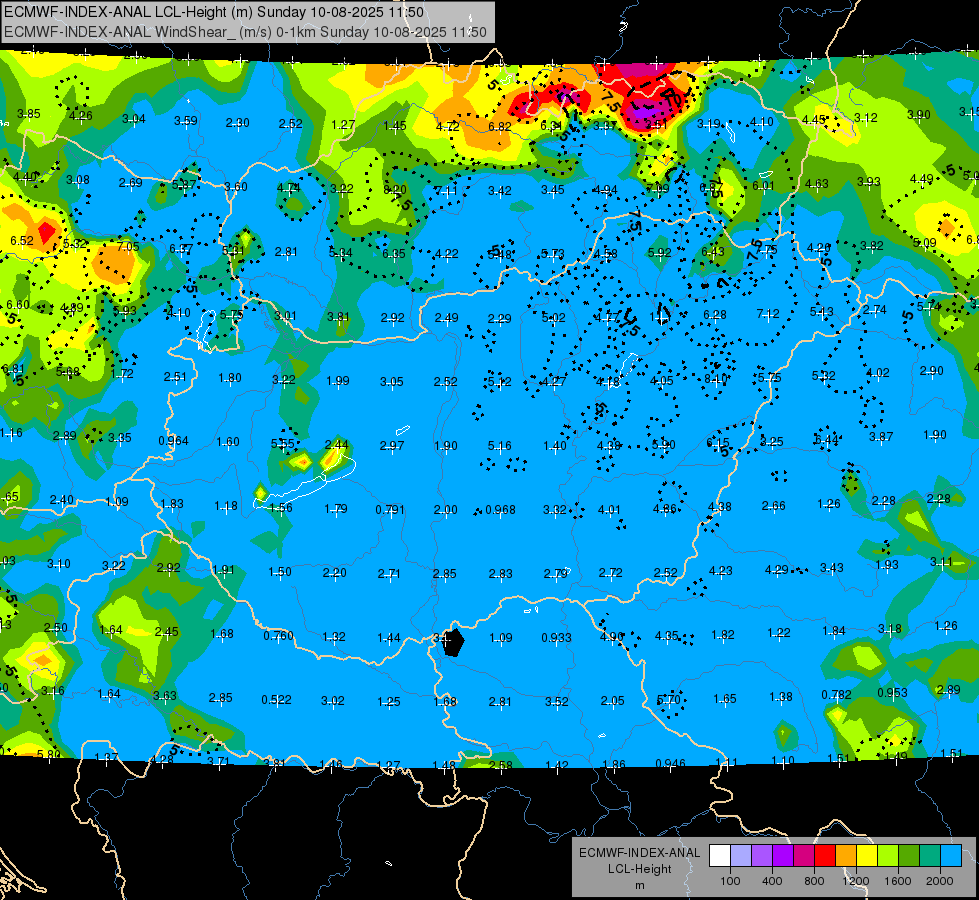Click the wind shear value 0.782
Image resolution: width=979 pixels, height=900 pixels.
coord(836,695)
